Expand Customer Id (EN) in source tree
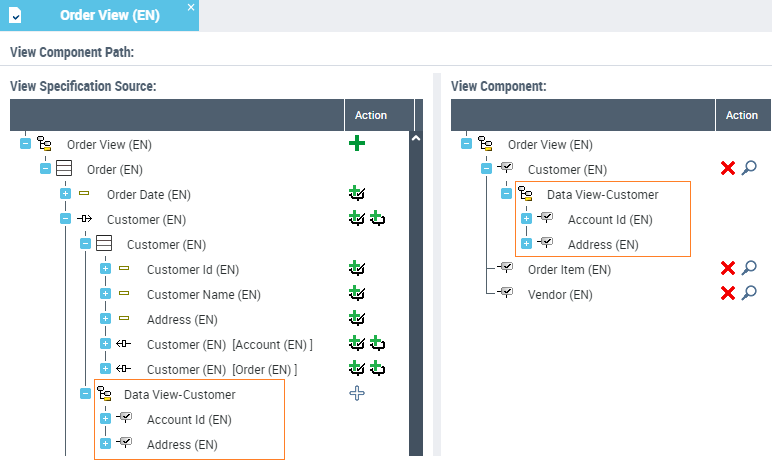This screenshot has height=465, width=774. point(105,269)
